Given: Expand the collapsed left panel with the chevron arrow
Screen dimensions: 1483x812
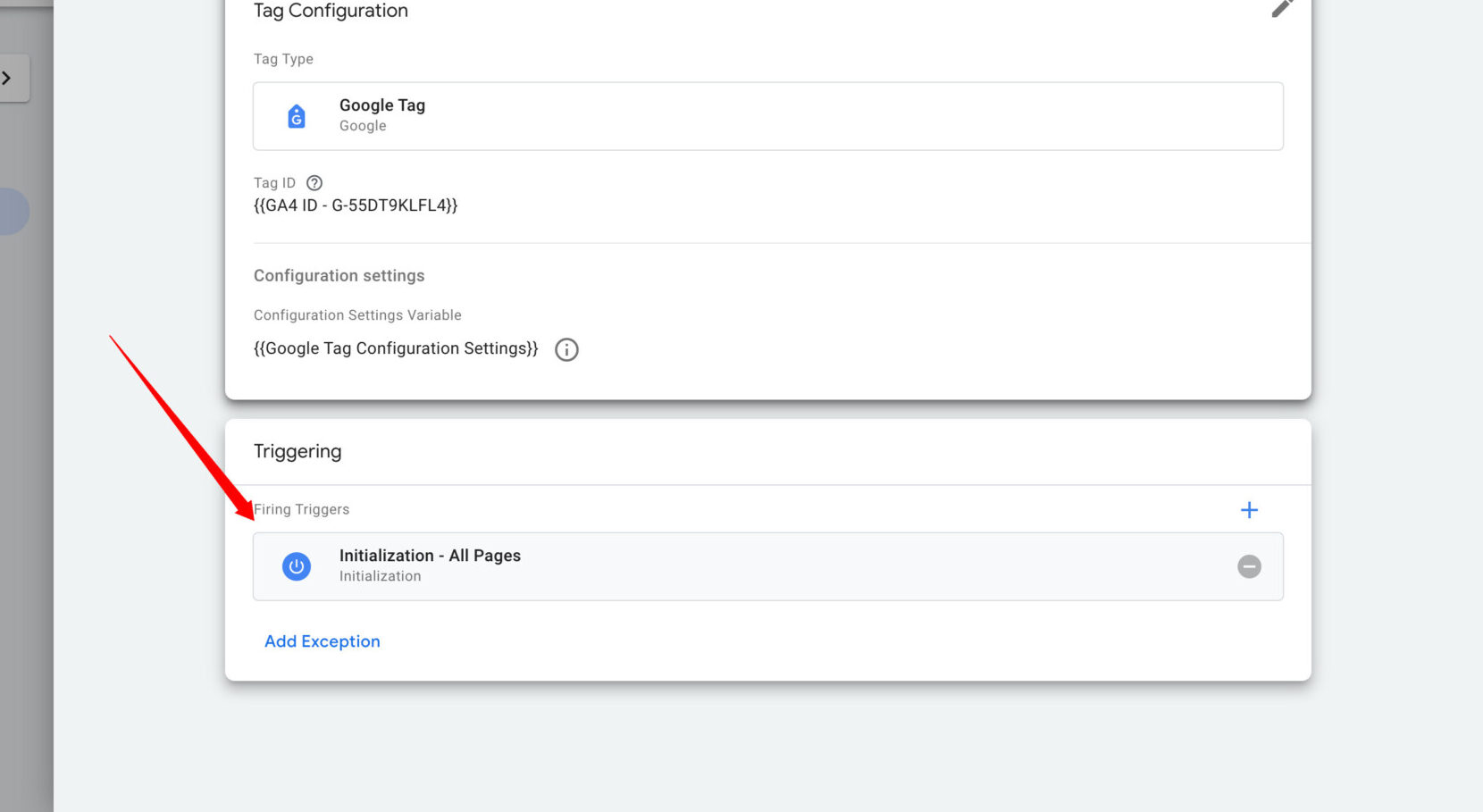Looking at the screenshot, I should click(x=10, y=78).
